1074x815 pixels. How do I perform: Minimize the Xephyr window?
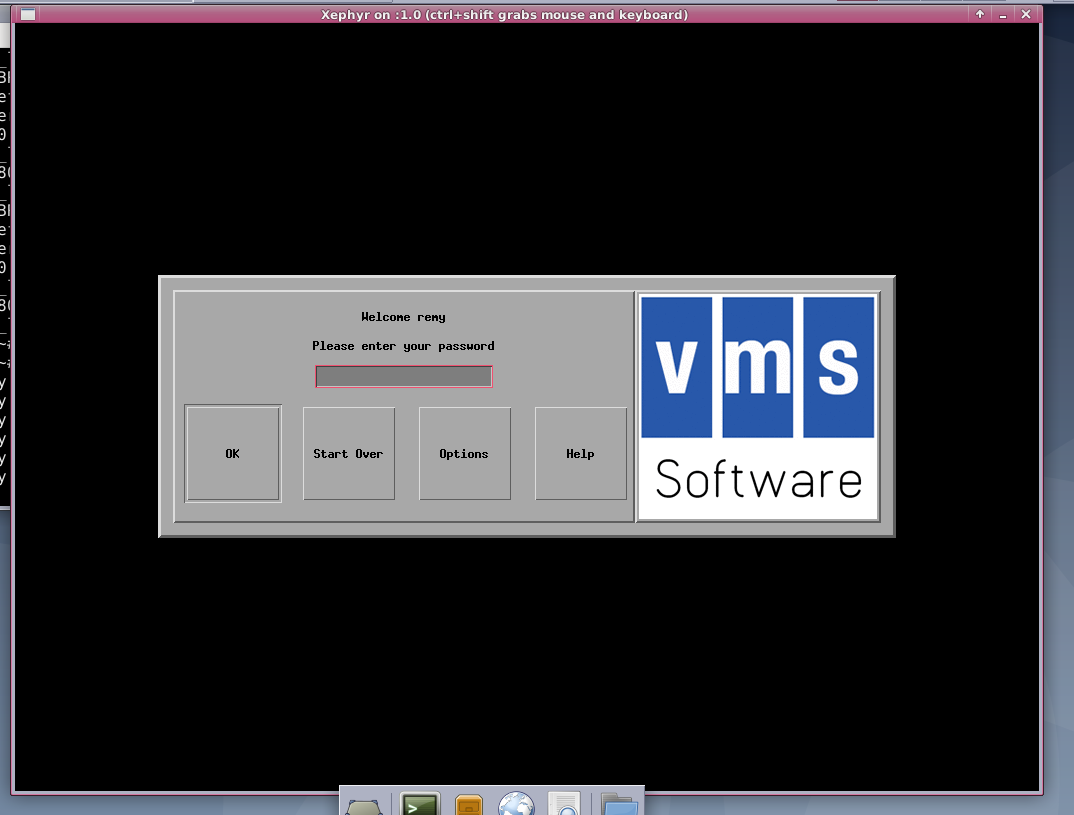[x=1001, y=14]
